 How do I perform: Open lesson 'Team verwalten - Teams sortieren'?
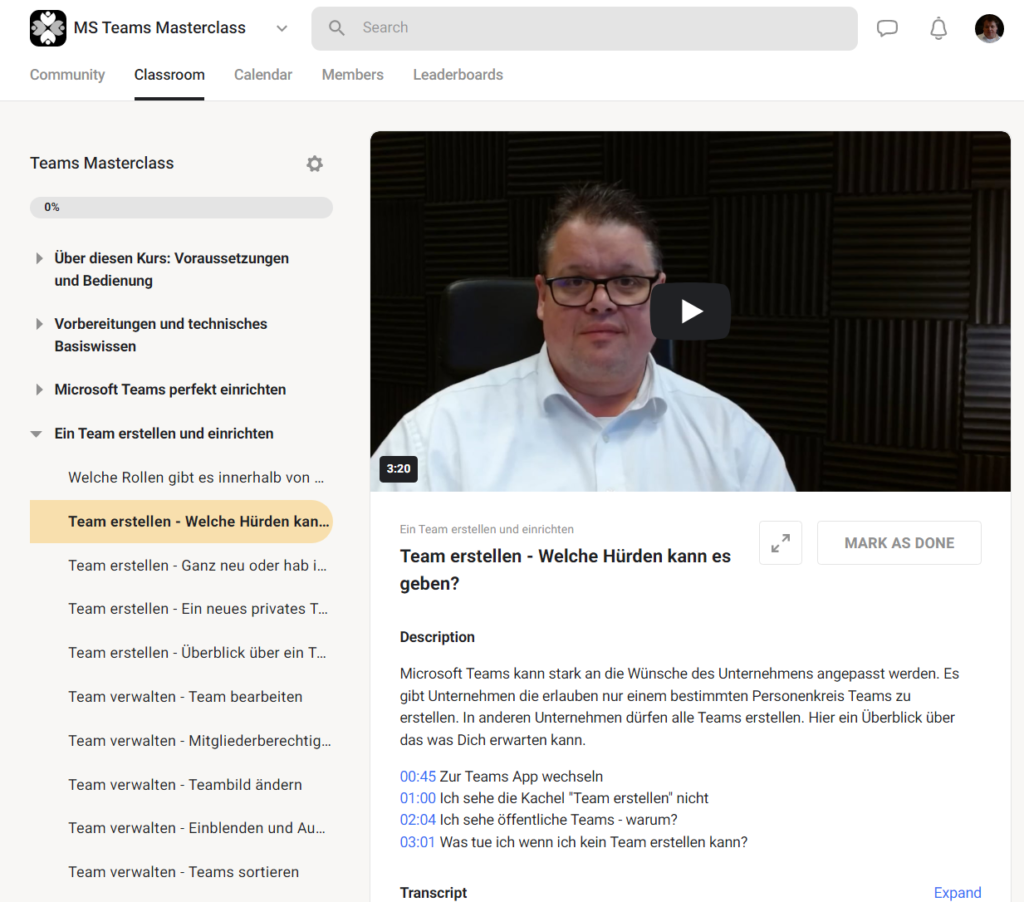[x=184, y=872]
